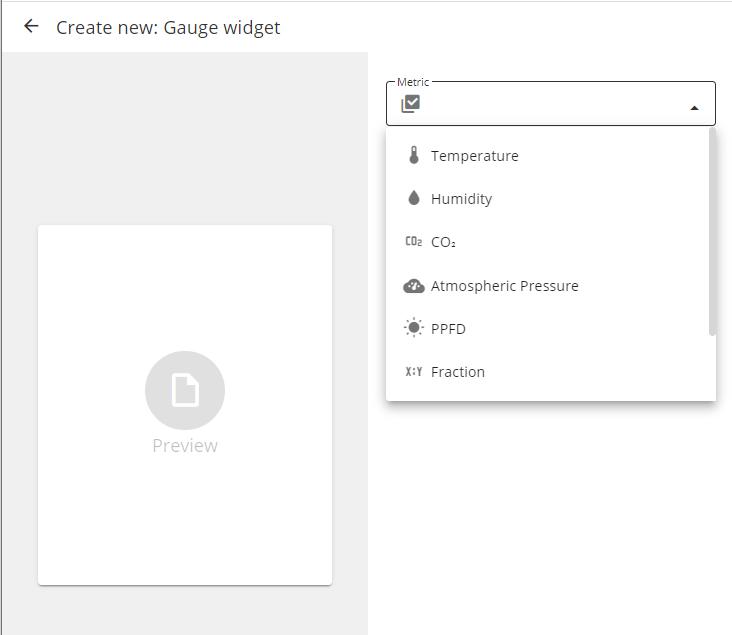732x635 pixels.
Task: Collapse the Metric dropdown with the caret
Action: 694,108
